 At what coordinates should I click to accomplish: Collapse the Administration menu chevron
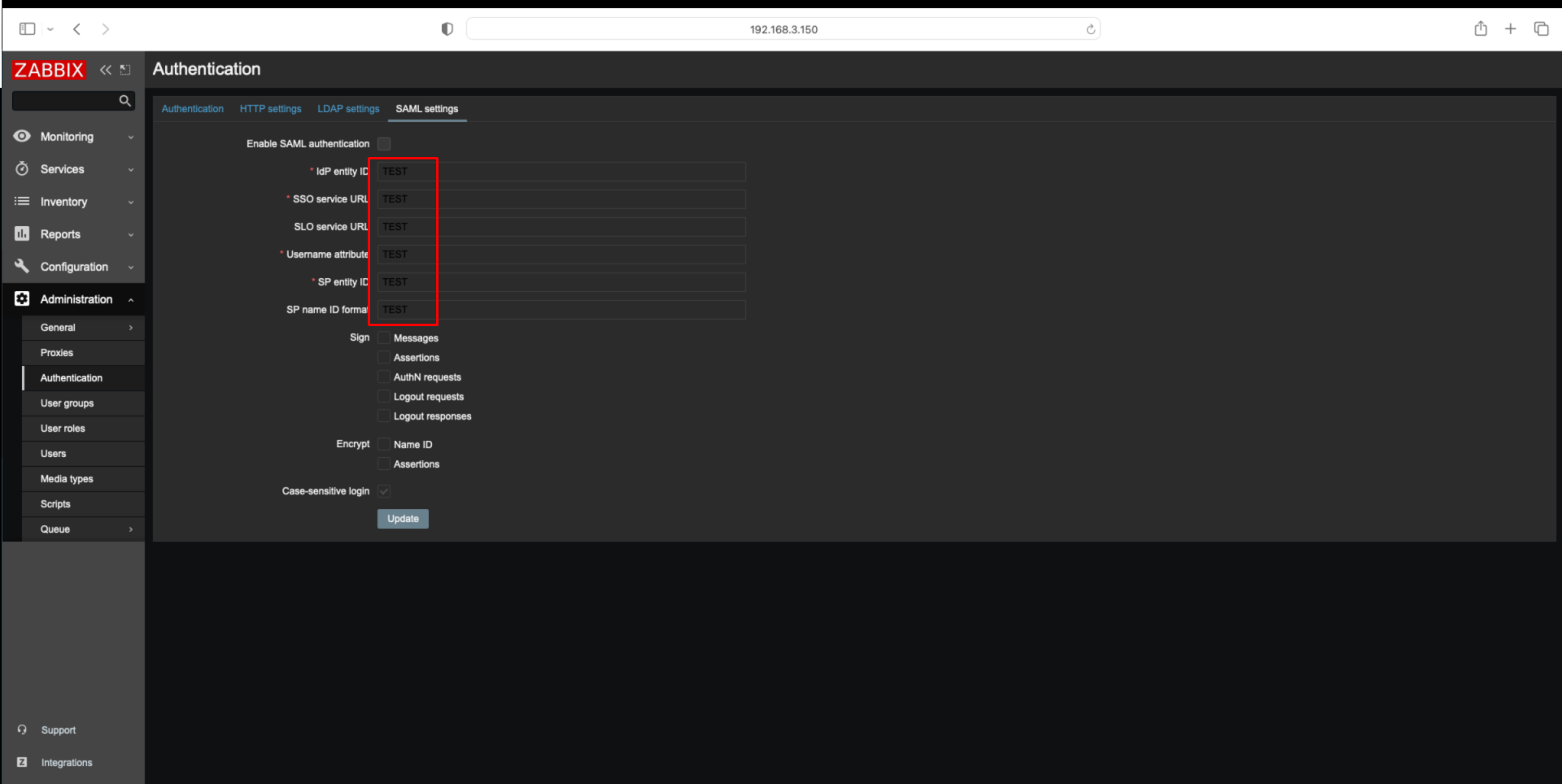(x=131, y=300)
